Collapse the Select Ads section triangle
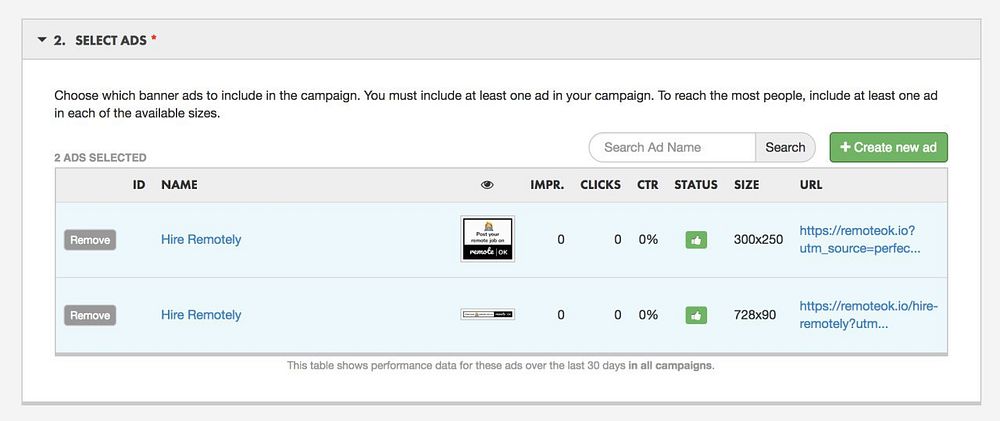 [42, 40]
